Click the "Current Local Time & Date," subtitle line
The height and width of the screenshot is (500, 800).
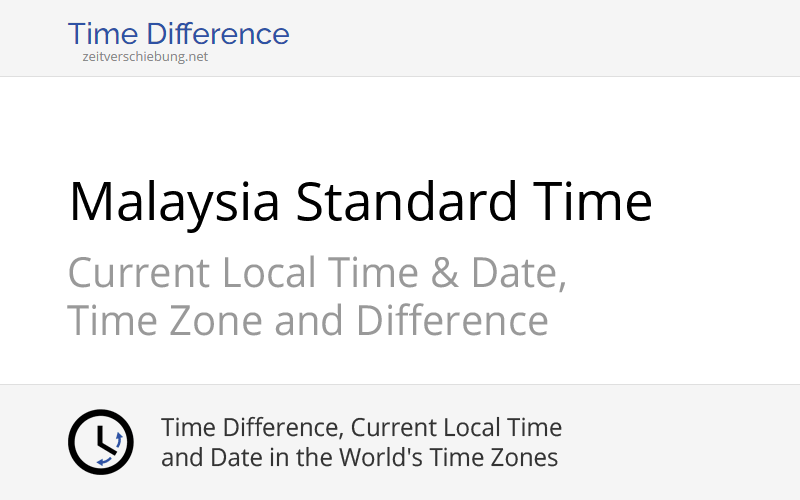click(317, 272)
